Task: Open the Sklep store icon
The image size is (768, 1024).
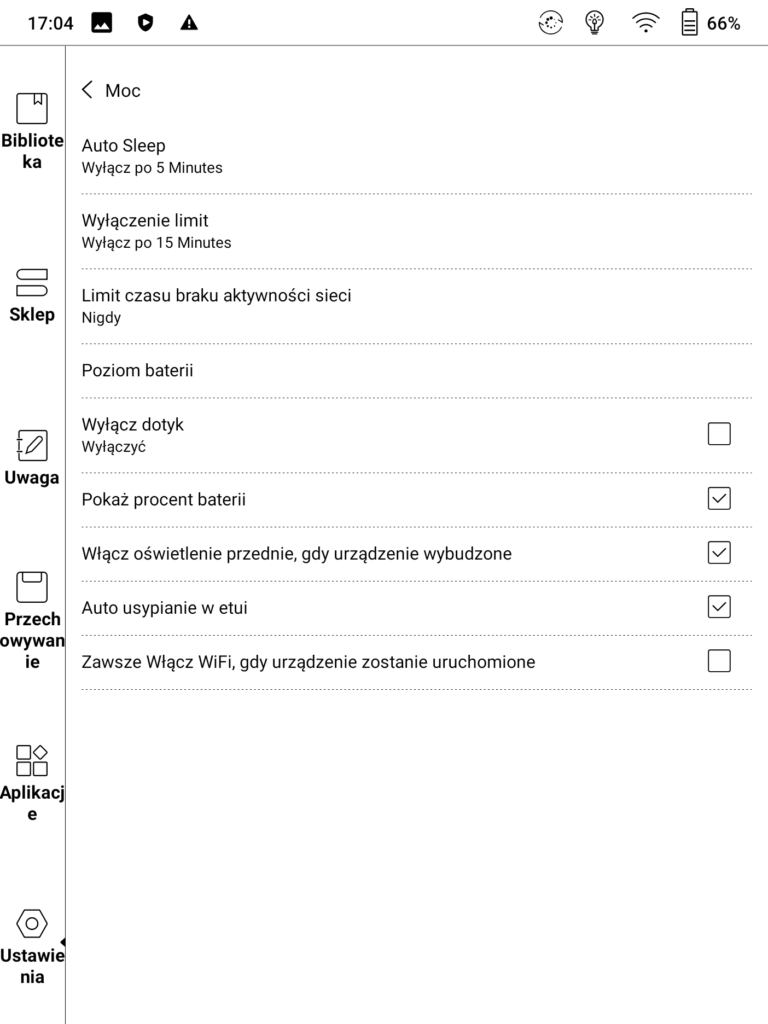Action: tap(32, 283)
